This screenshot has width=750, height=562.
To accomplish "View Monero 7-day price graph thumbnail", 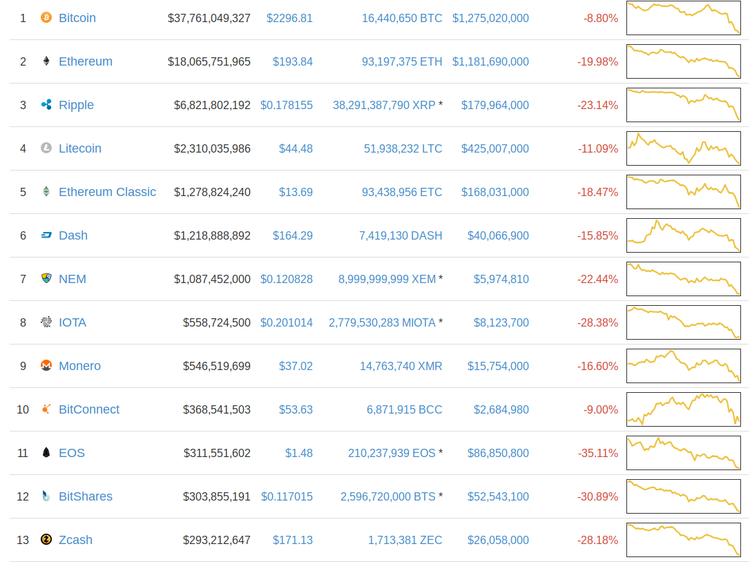I will [684, 366].
